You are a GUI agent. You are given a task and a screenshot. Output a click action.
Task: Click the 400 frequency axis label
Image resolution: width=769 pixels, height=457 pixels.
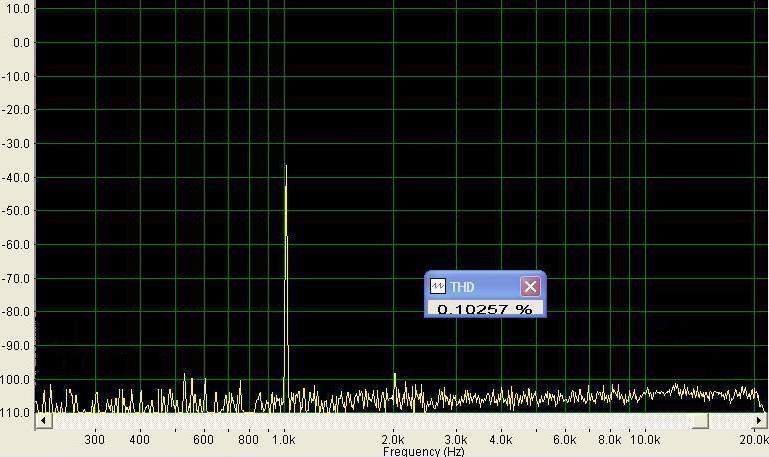(140, 440)
